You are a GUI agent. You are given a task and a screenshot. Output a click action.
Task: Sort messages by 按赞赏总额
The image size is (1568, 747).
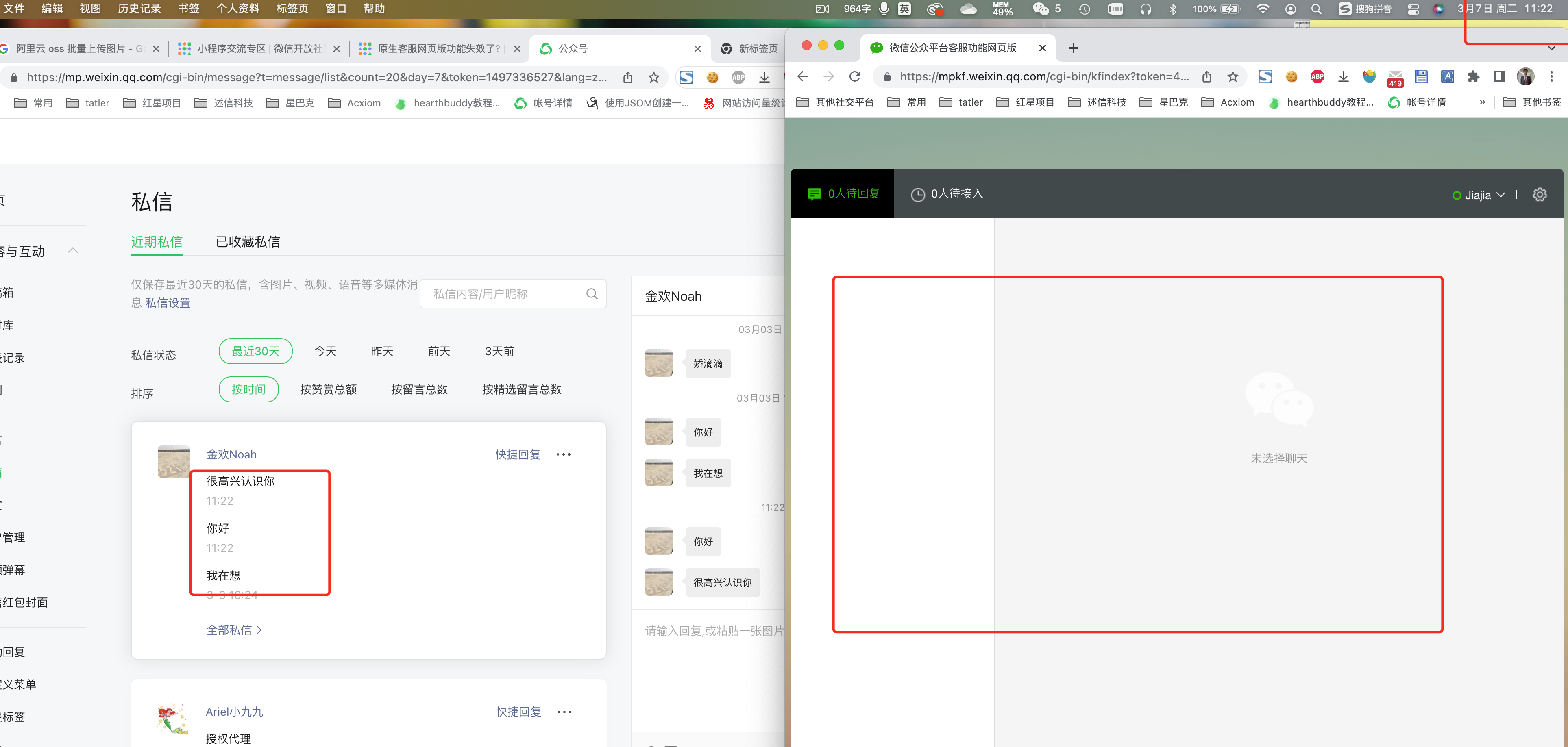tap(328, 389)
